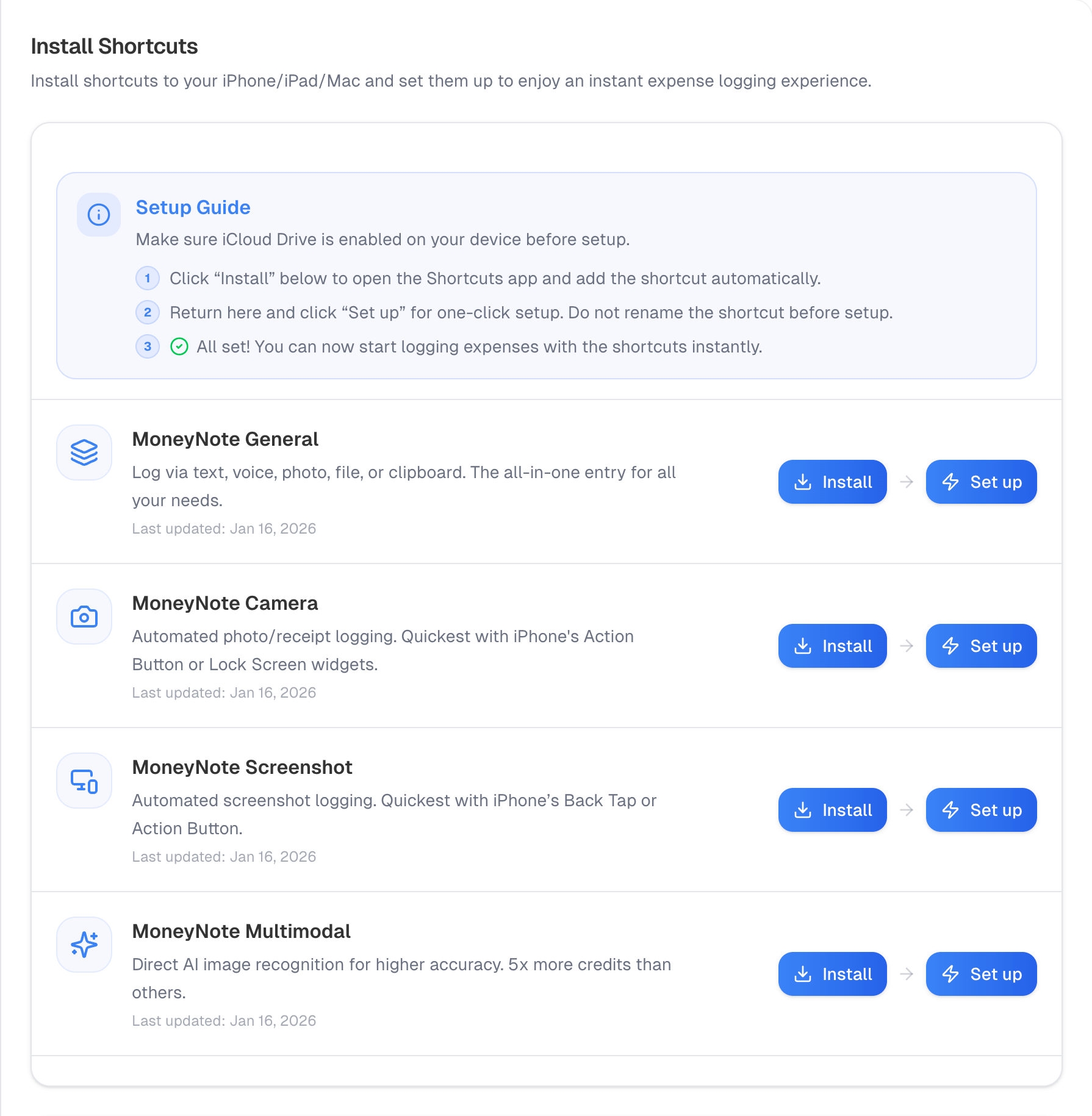Click the Install Shortcuts page heading
The image size is (1092, 1116).
[114, 46]
